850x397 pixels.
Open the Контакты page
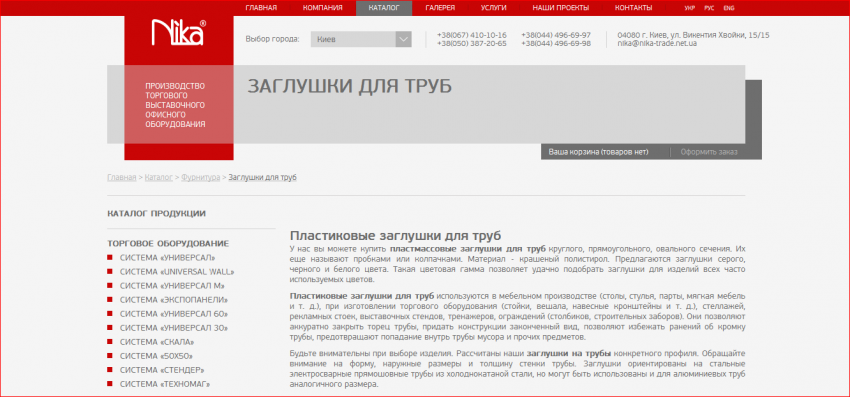pyautogui.click(x=633, y=8)
